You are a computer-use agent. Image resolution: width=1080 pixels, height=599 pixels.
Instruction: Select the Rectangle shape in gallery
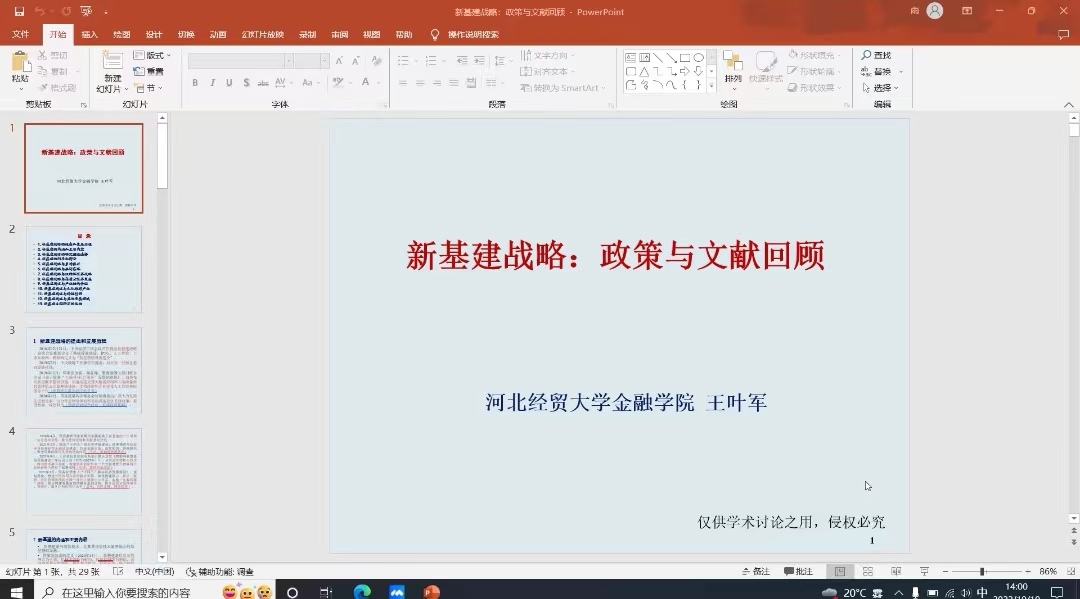click(685, 58)
